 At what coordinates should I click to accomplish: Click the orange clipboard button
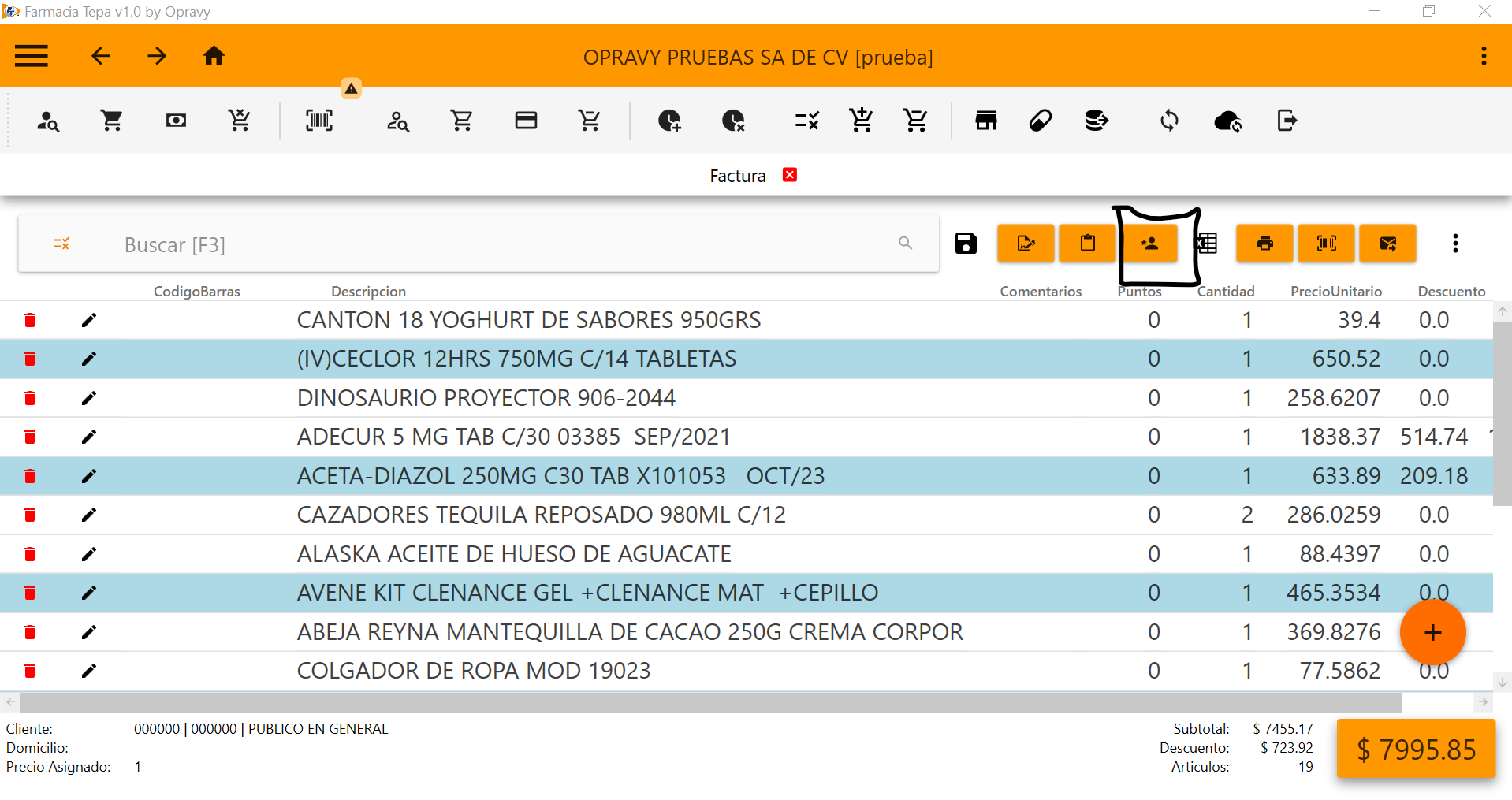click(1088, 244)
